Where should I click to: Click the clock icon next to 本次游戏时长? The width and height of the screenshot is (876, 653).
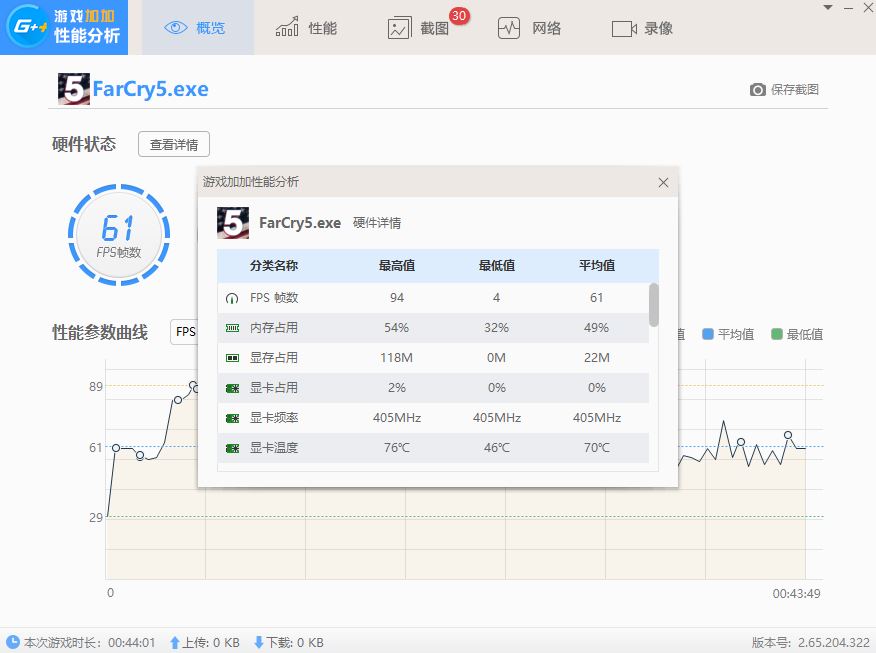coord(10,643)
